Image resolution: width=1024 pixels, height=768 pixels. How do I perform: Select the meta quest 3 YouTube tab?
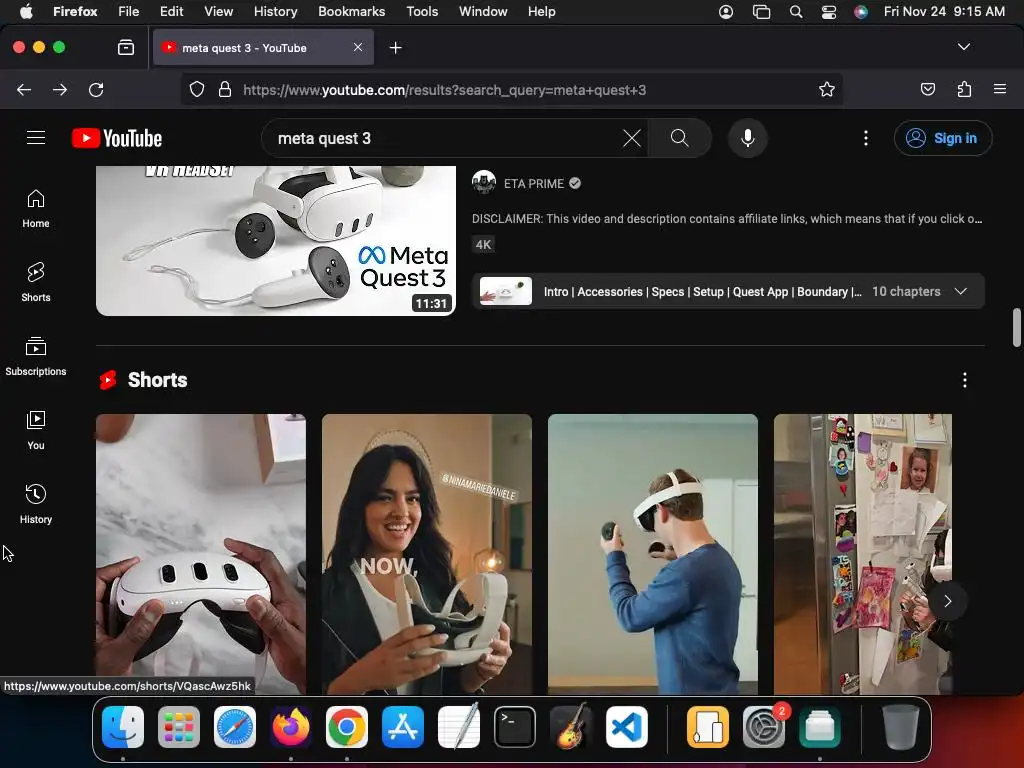point(263,48)
